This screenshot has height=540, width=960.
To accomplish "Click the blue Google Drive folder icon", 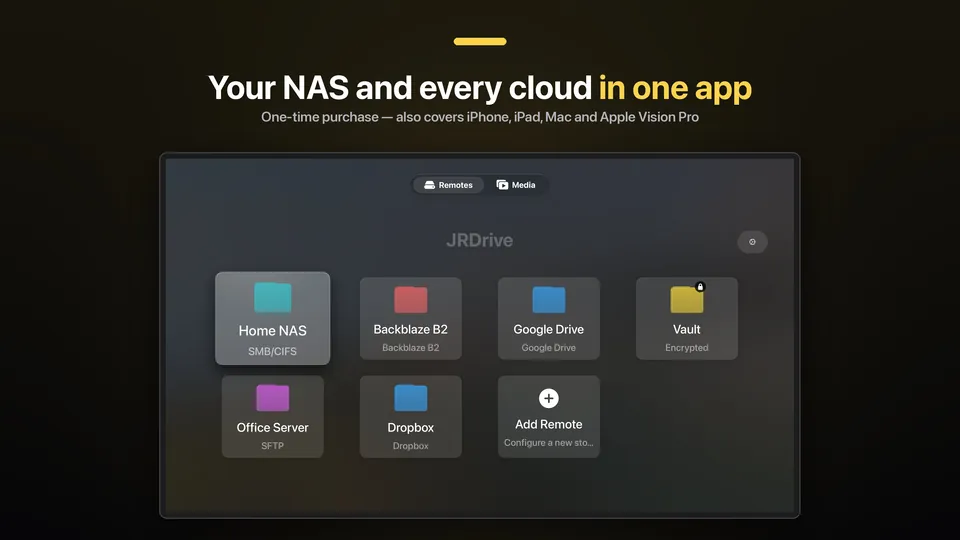I will (x=549, y=300).
